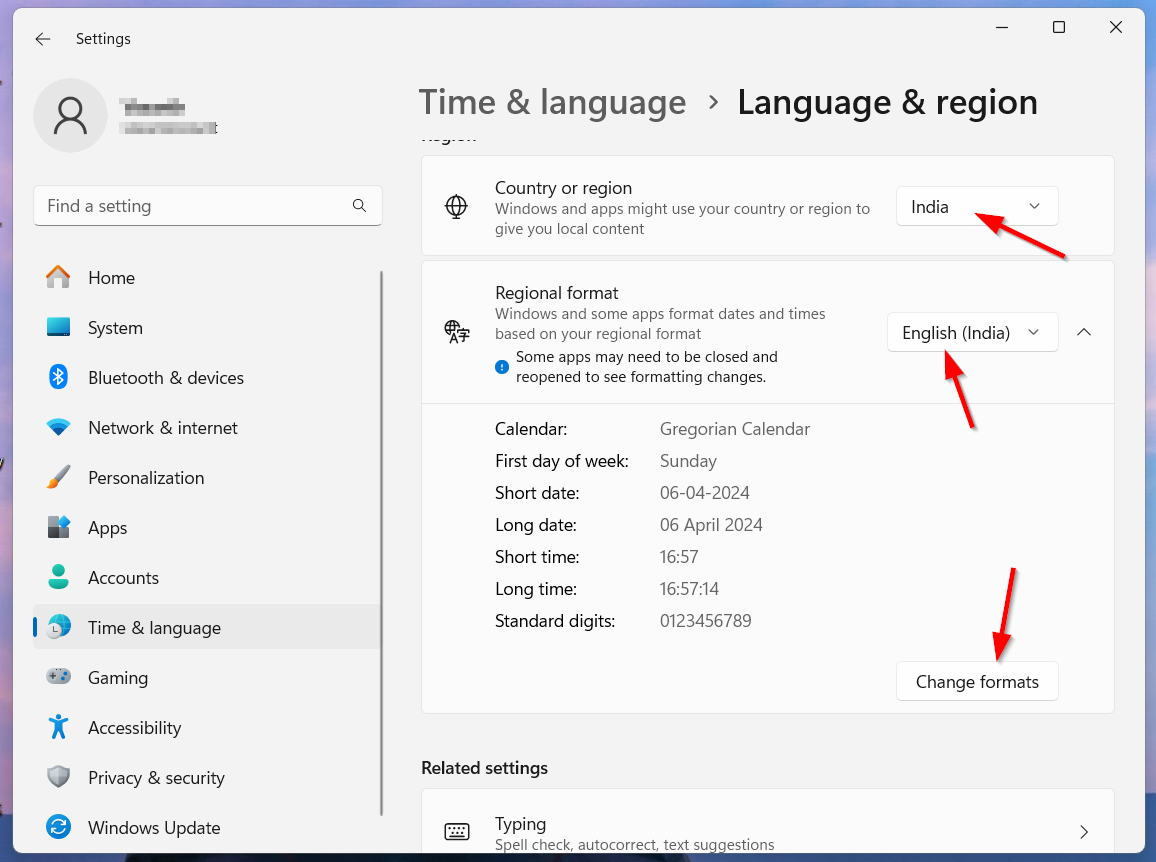The image size is (1156, 862).
Task: Click the First day of week Sunday value
Action: coord(688,461)
